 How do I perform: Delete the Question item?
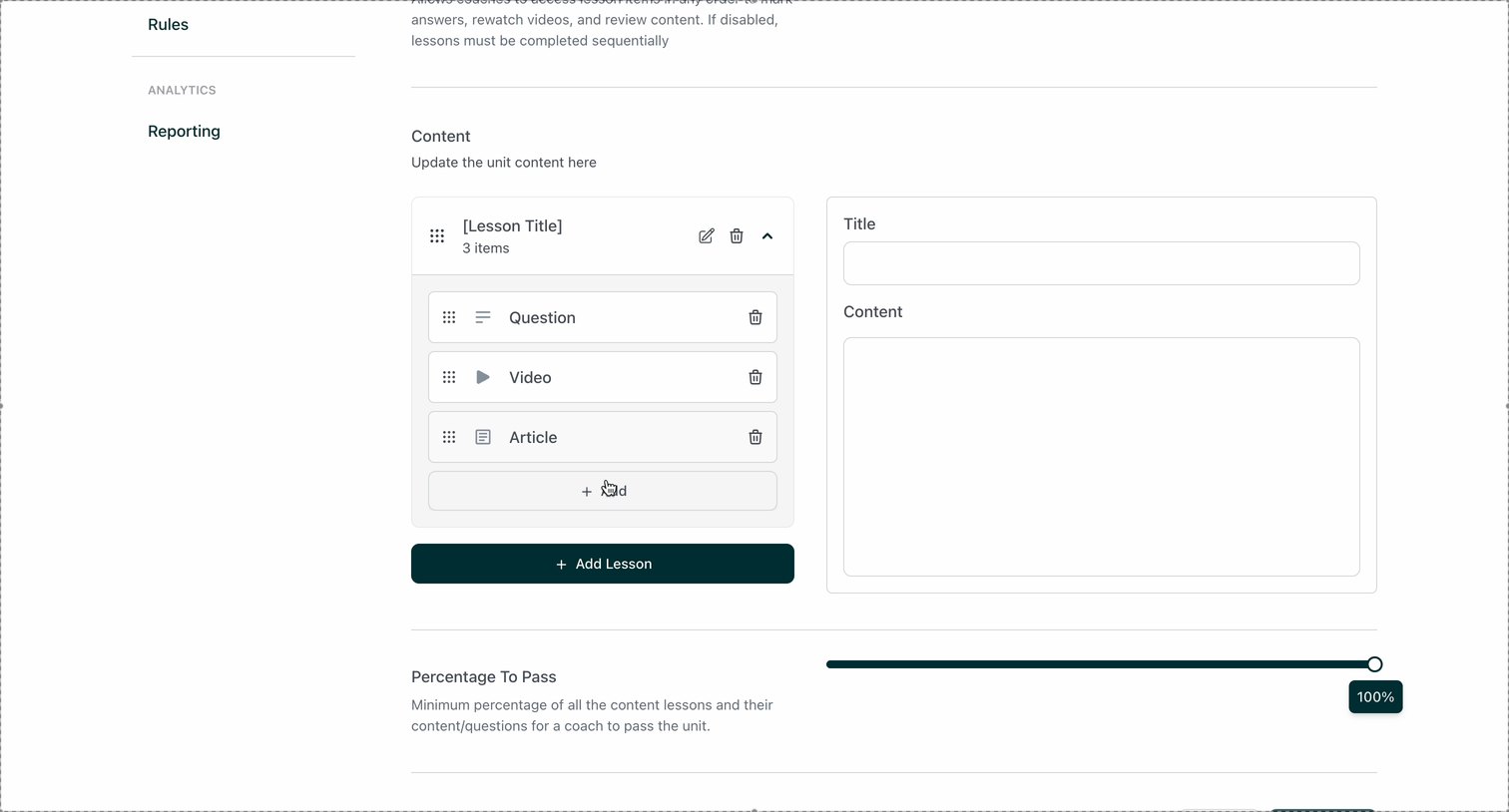(755, 317)
